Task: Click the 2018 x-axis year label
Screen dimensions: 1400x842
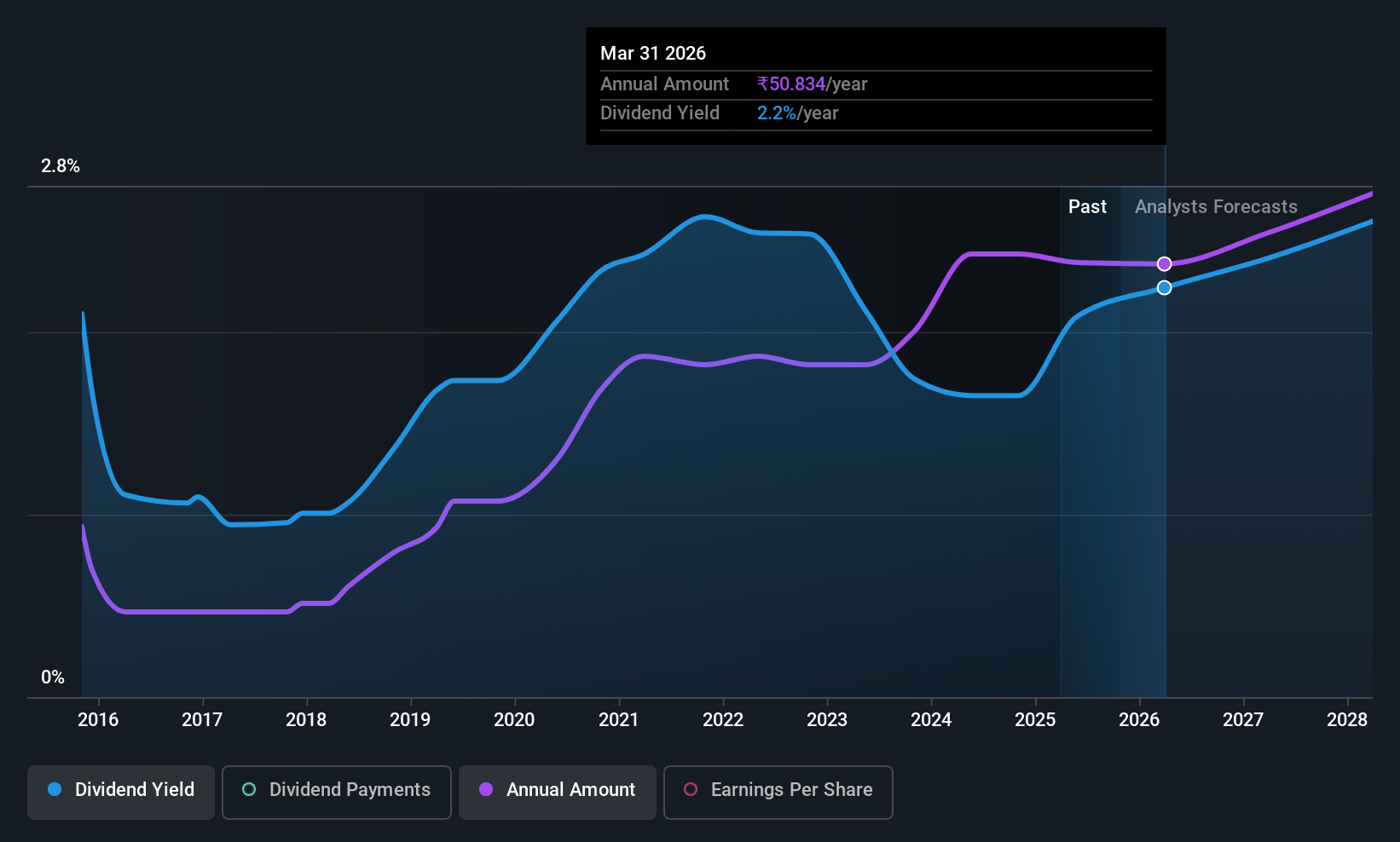Action: pos(306,720)
